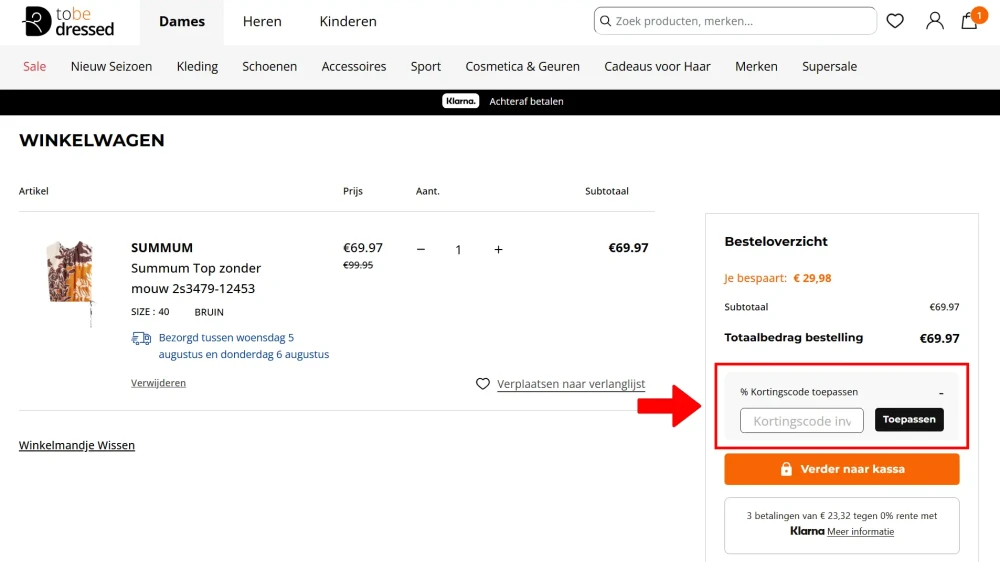Click Toepassen button for discount code
Screen dimensions: 1000x562
coord(909,419)
